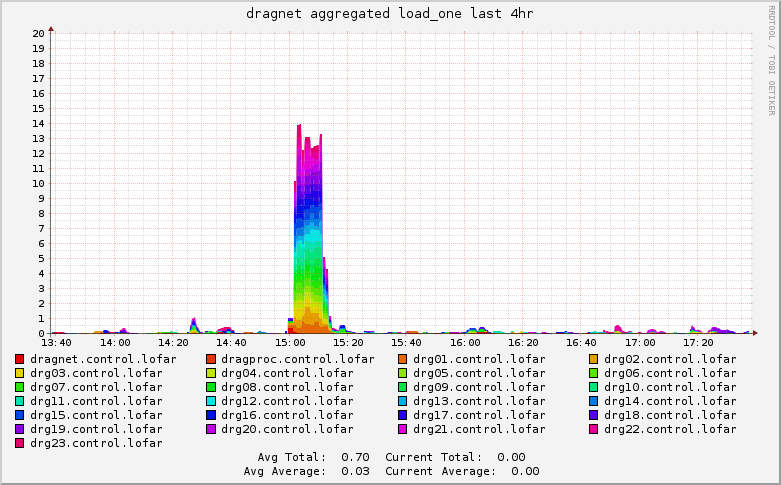Click the 'drg10.control.lofar' legend label
Viewport: 781px width, 485px height.
[670, 387]
